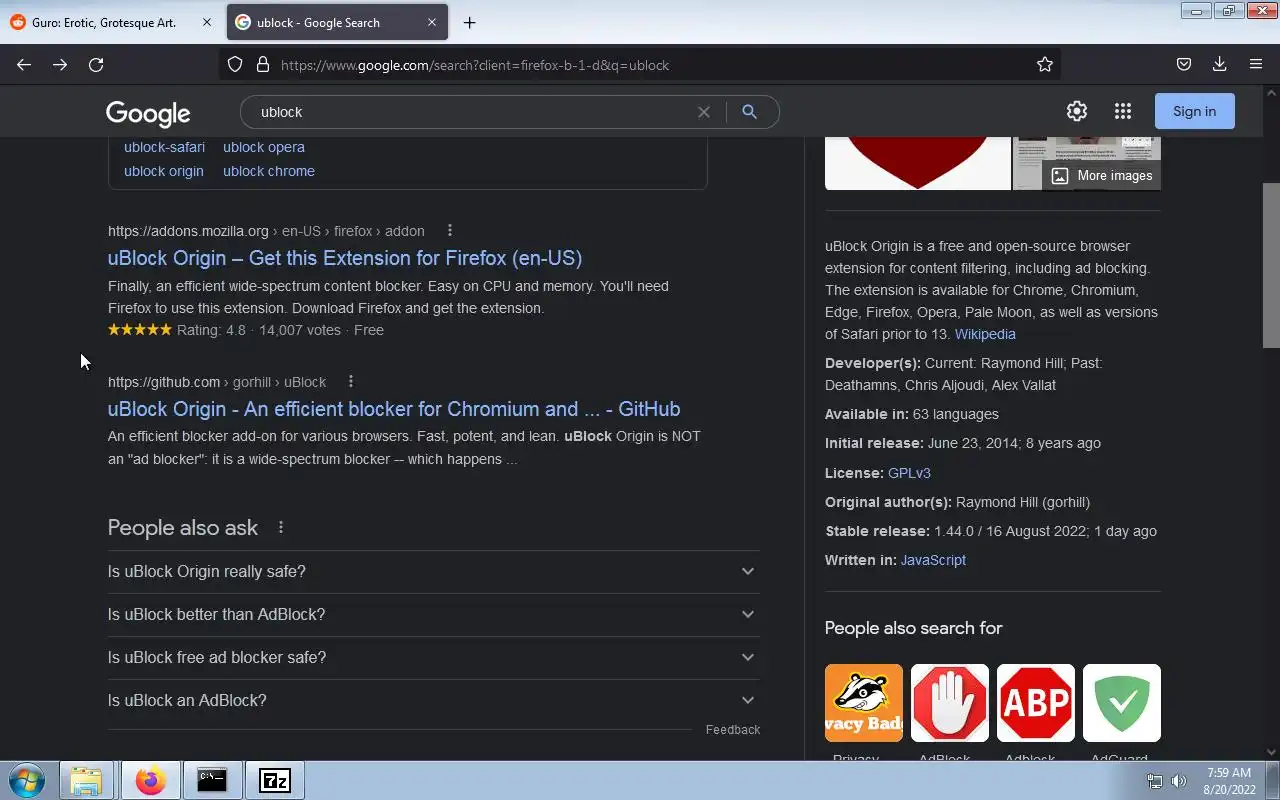Screen dimensions: 1280x800
Task: Bookmark this page with the star icon
Action: pyautogui.click(x=1045, y=64)
